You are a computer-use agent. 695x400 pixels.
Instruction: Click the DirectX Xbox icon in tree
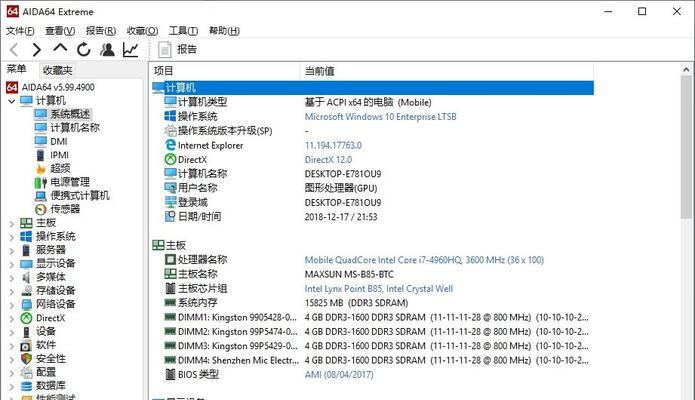26,318
